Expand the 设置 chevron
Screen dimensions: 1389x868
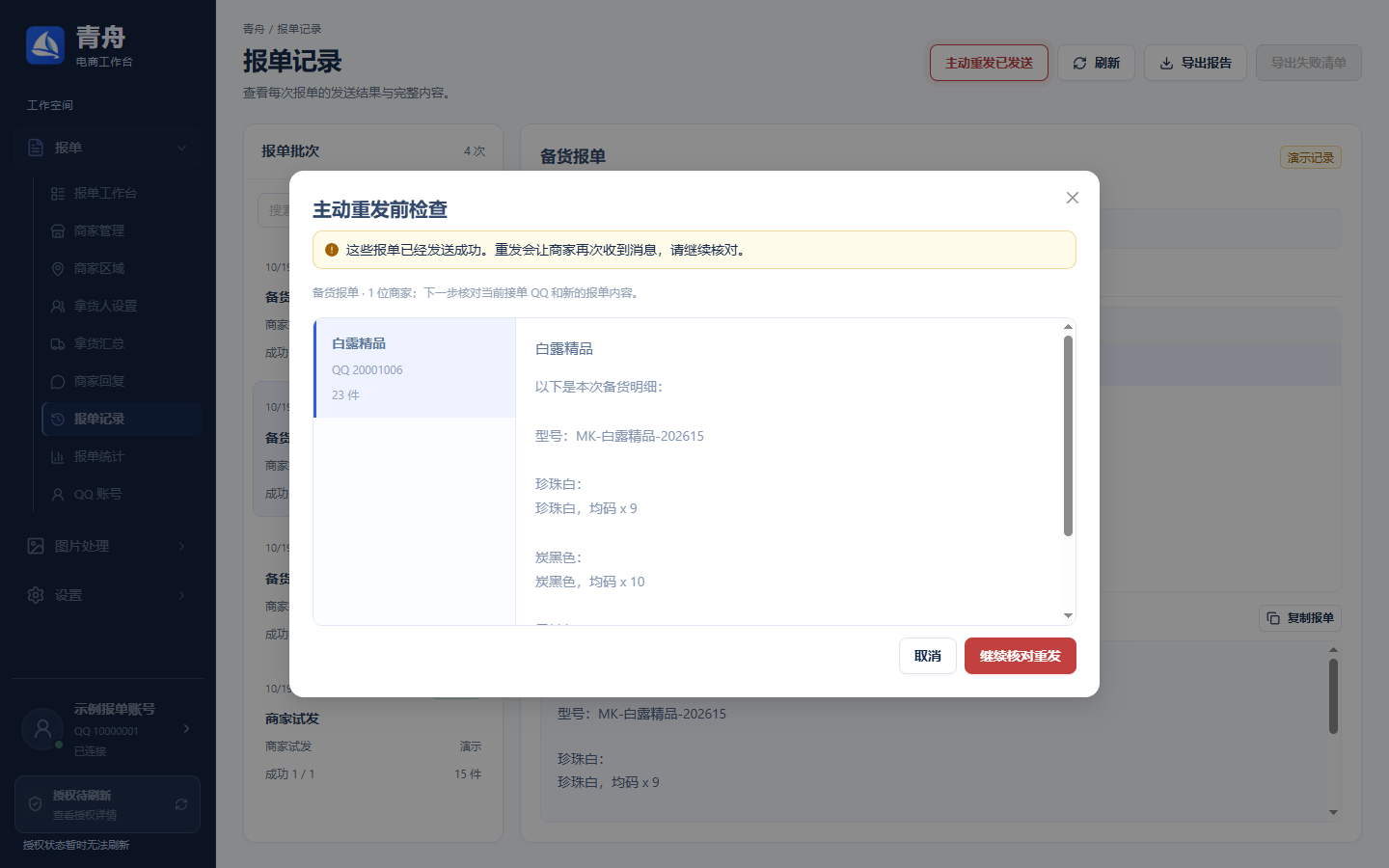(181, 595)
